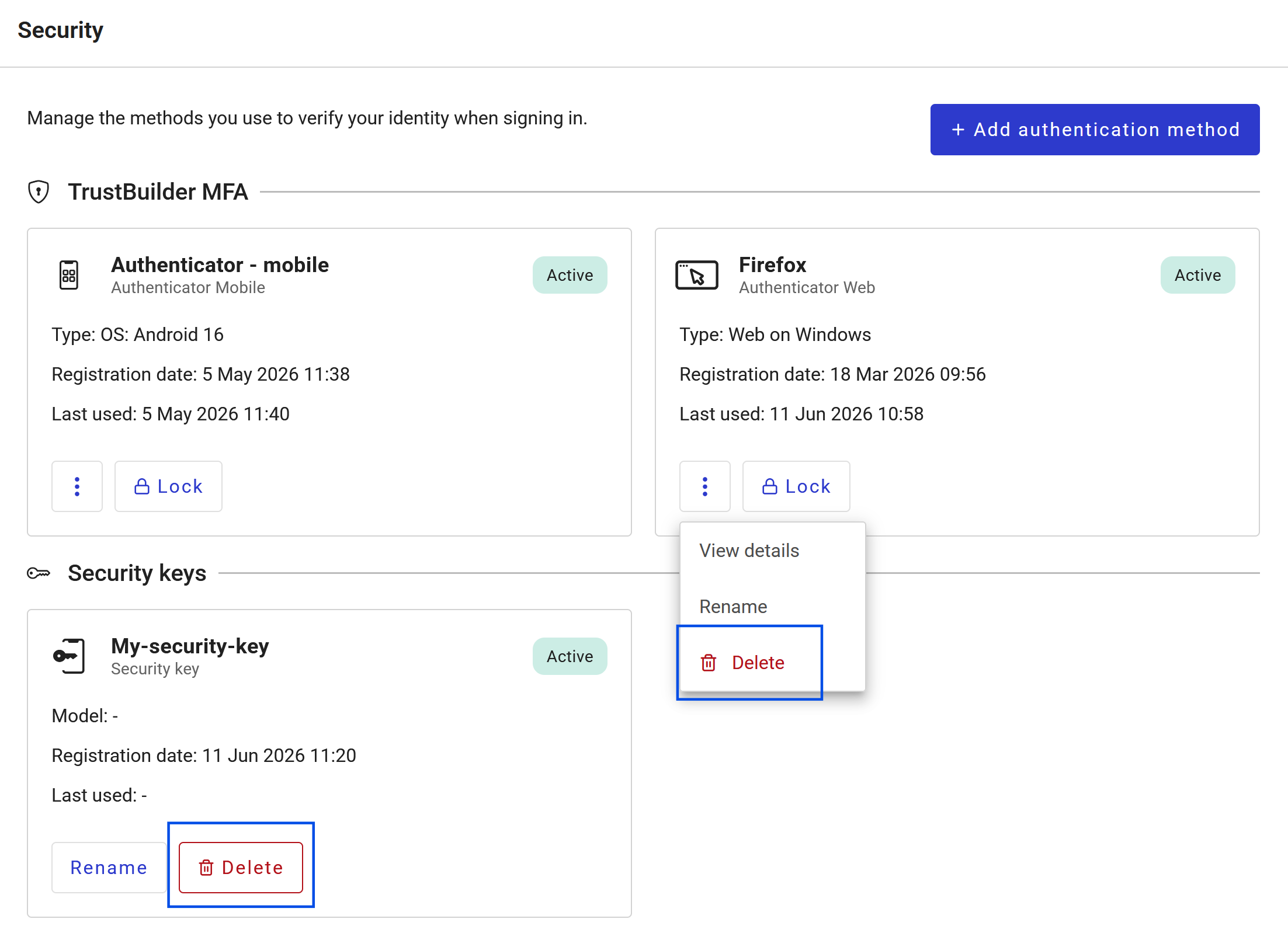Click the Authenticator - mobile title
The height and width of the screenshot is (926, 1288).
point(220,264)
